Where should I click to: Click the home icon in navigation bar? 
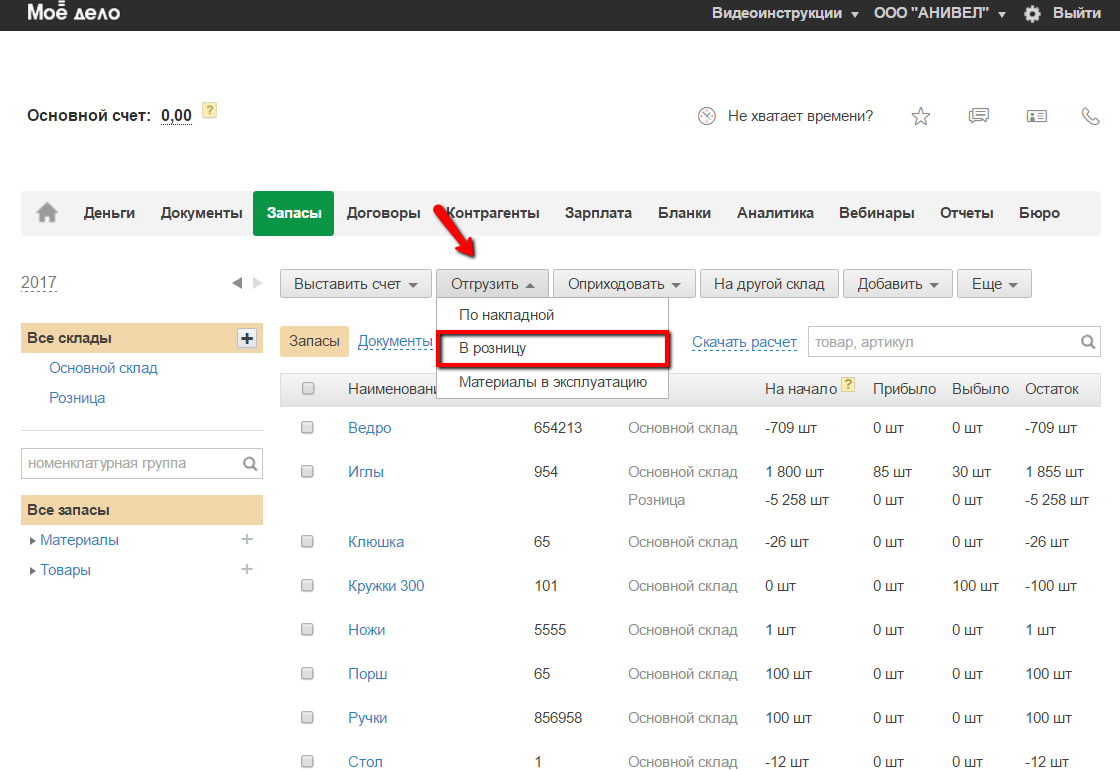coord(47,213)
